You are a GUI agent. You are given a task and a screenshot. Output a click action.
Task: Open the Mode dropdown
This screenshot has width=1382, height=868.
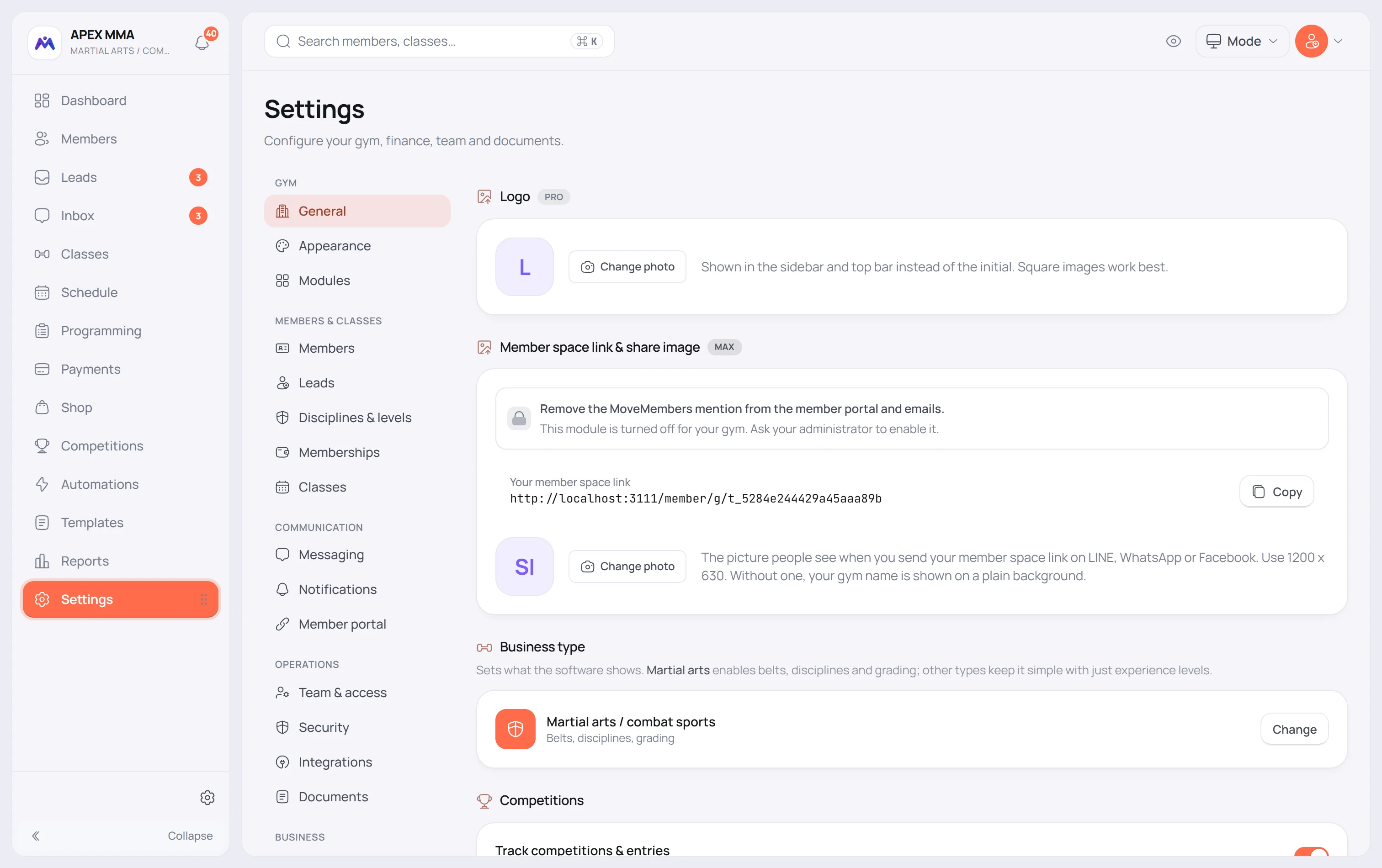pyautogui.click(x=1242, y=41)
